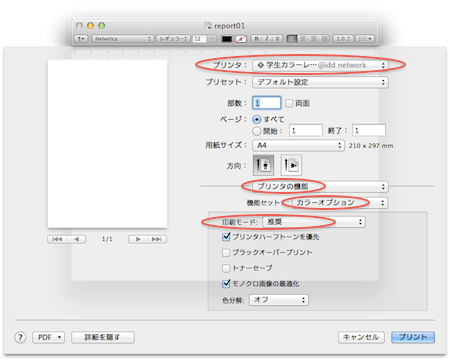450x360 pixels.
Task: Click the キャンセル button
Action: 361,337
